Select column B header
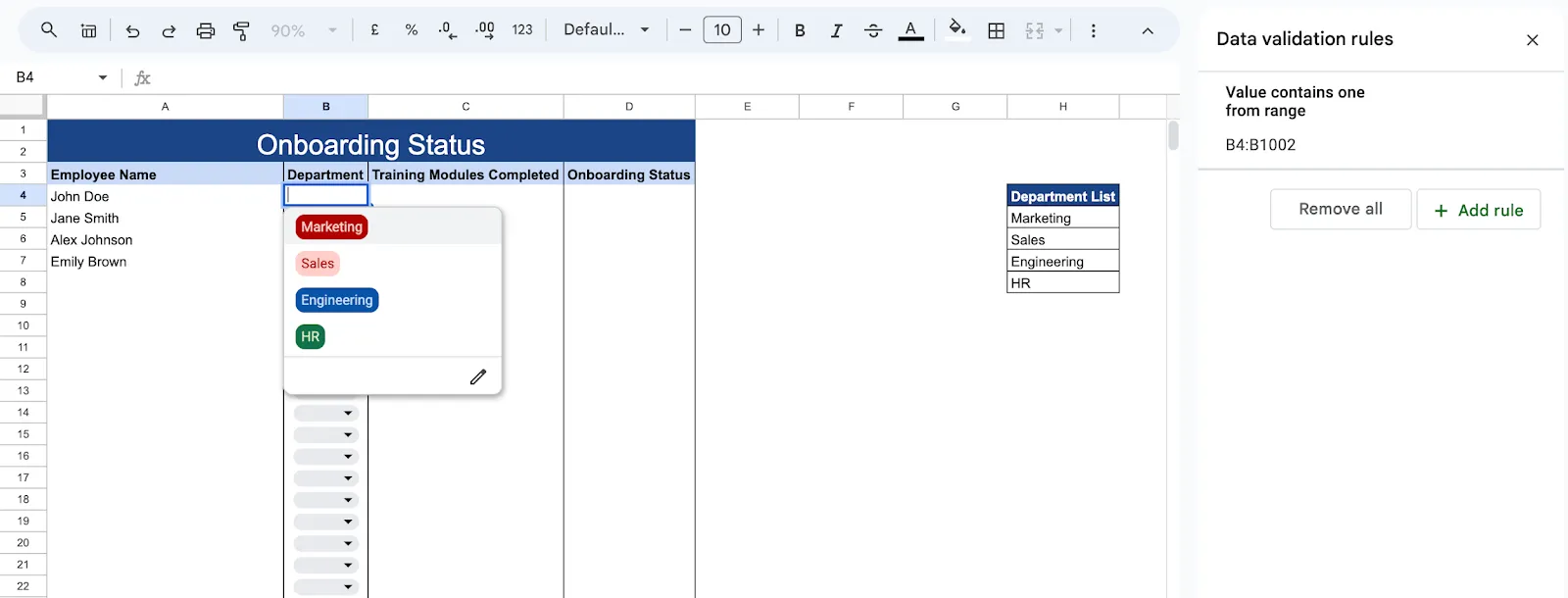The height and width of the screenshot is (598, 1568). 326,107
